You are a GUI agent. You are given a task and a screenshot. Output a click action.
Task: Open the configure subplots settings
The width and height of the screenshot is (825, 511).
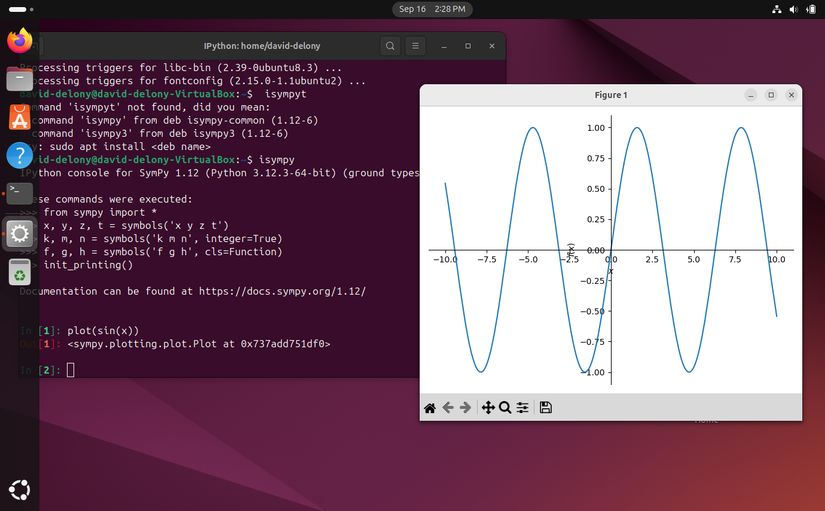click(x=522, y=407)
